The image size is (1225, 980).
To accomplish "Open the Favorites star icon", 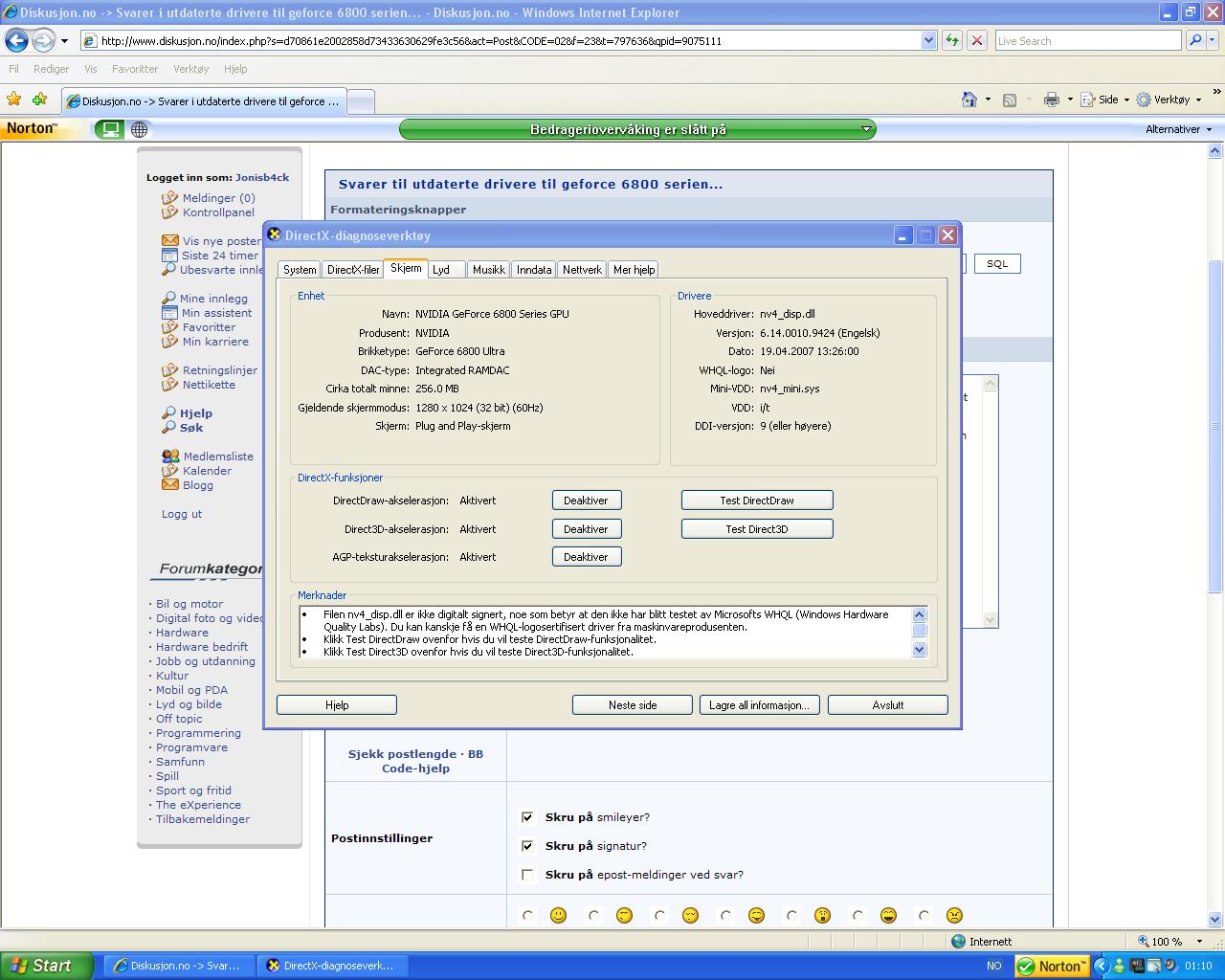I will click(x=13, y=100).
